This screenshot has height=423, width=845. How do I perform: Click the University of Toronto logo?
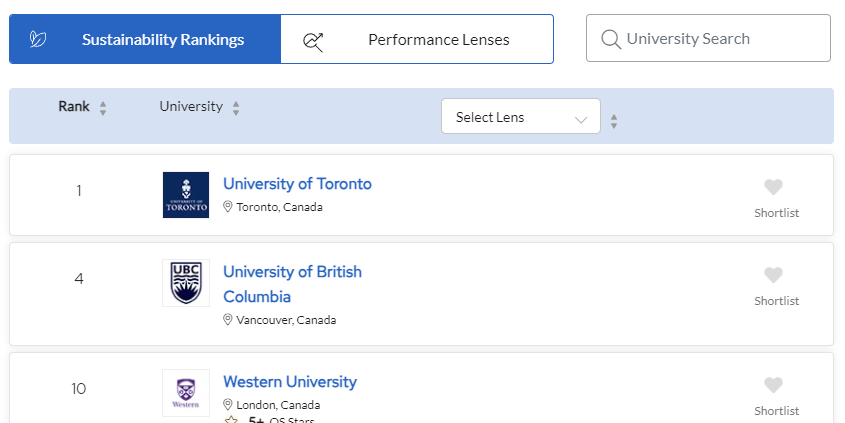point(186,195)
